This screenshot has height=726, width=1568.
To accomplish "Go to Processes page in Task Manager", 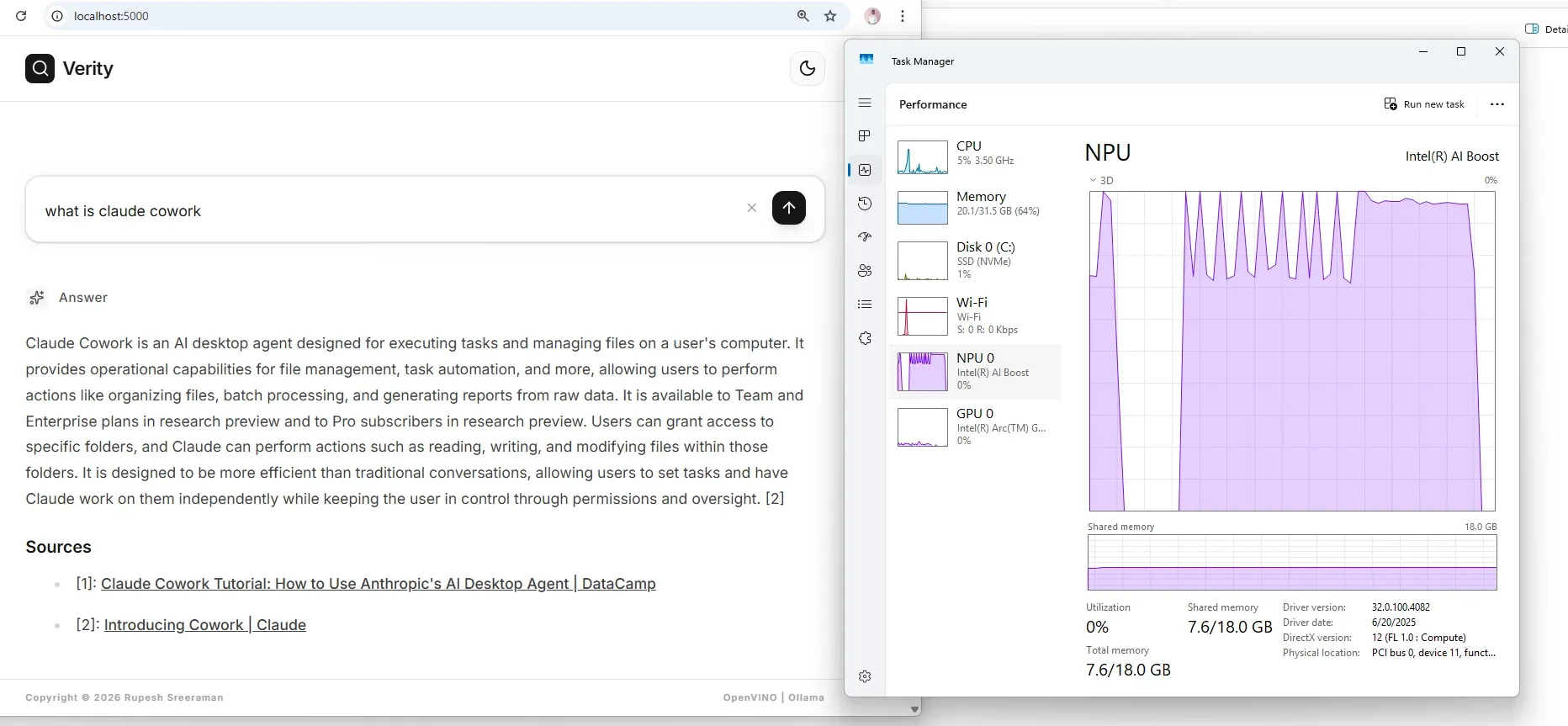I will 865,136.
